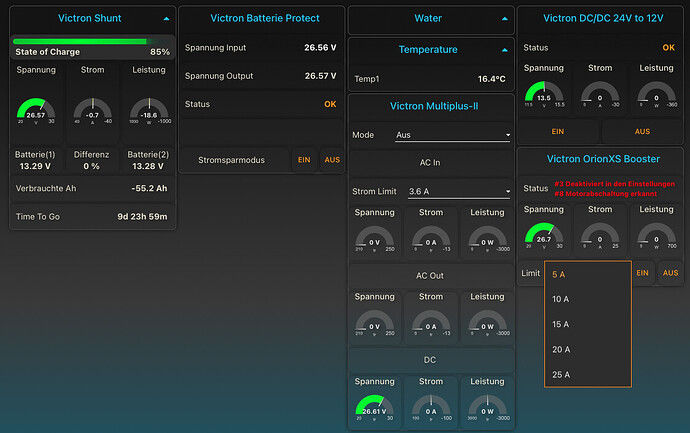Switch DC/DC 24V to 12V AUS
This screenshot has width=690, height=433.
pos(642,132)
